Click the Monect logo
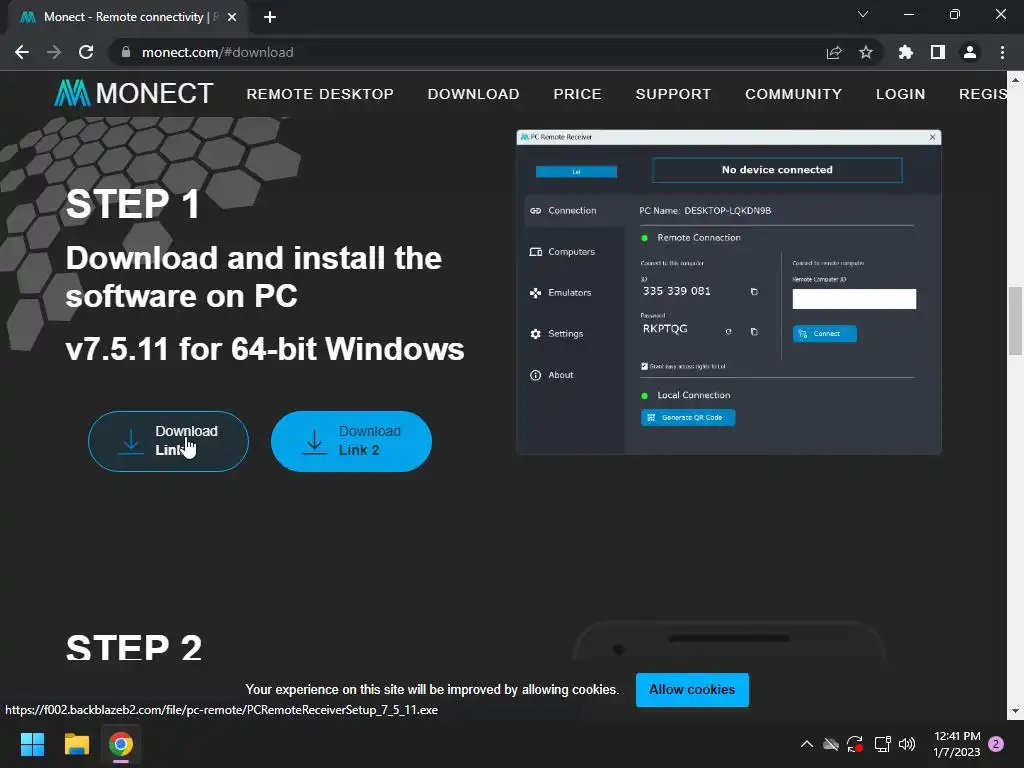 pyautogui.click(x=134, y=93)
